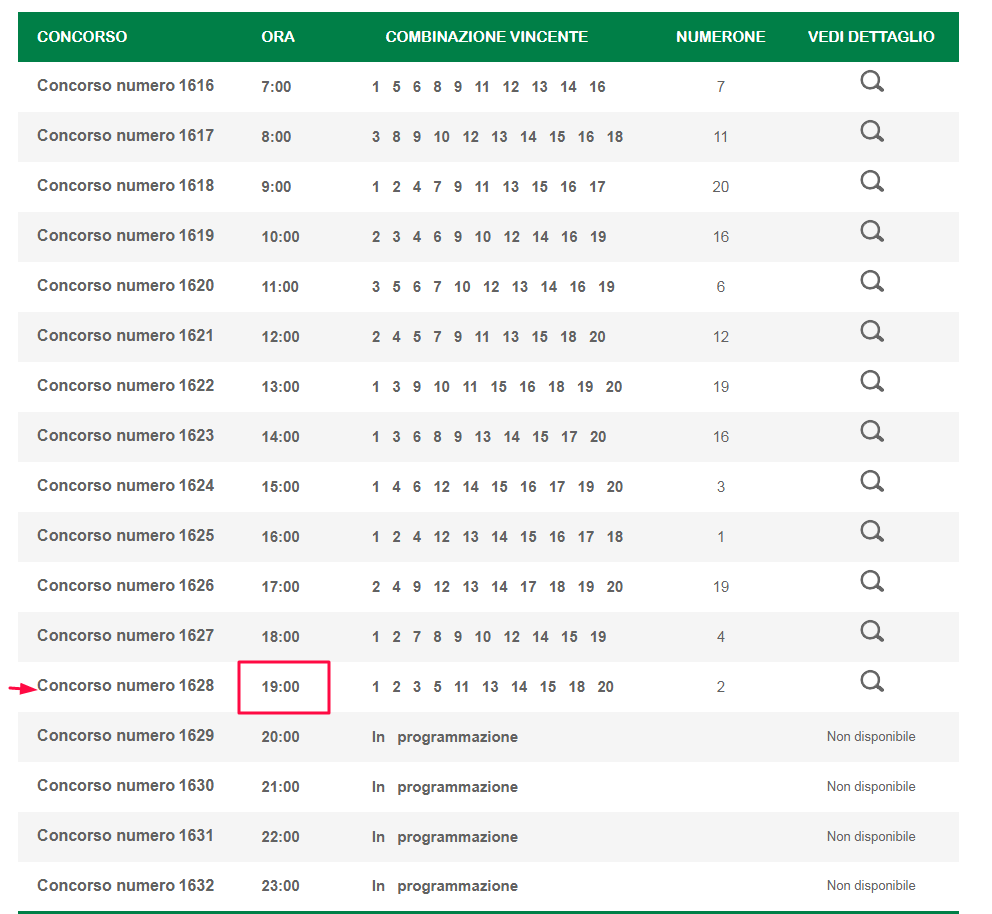This screenshot has height=914, width=992.
Task: Select the 'Concorso numero 1626' label
Action: click(x=125, y=585)
